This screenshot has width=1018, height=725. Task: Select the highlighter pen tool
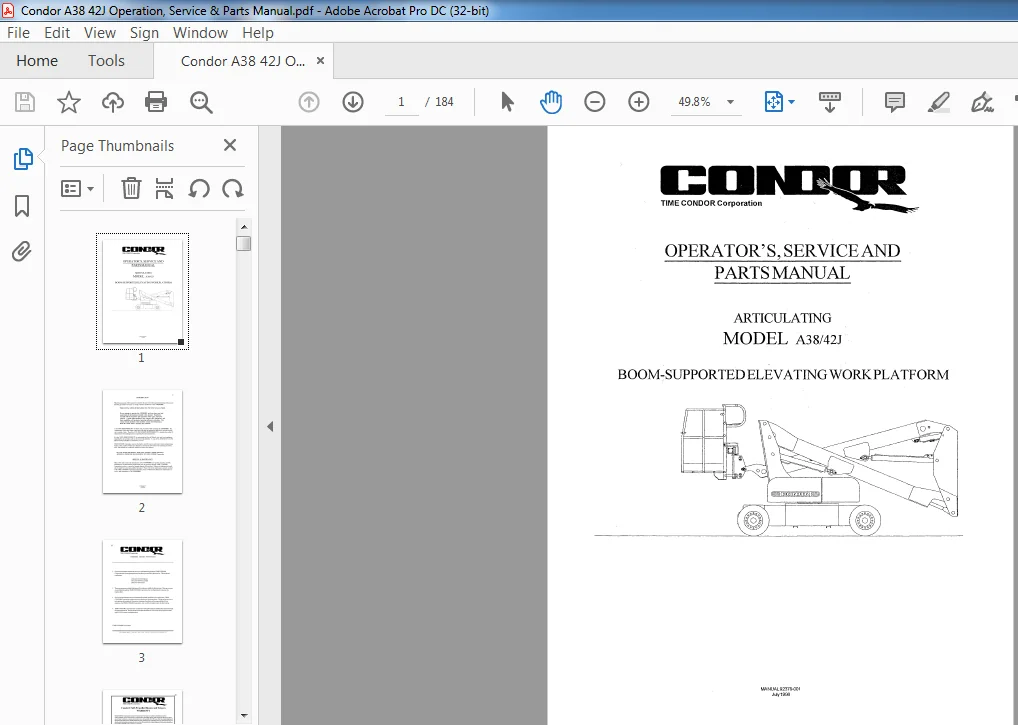[x=939, y=102]
